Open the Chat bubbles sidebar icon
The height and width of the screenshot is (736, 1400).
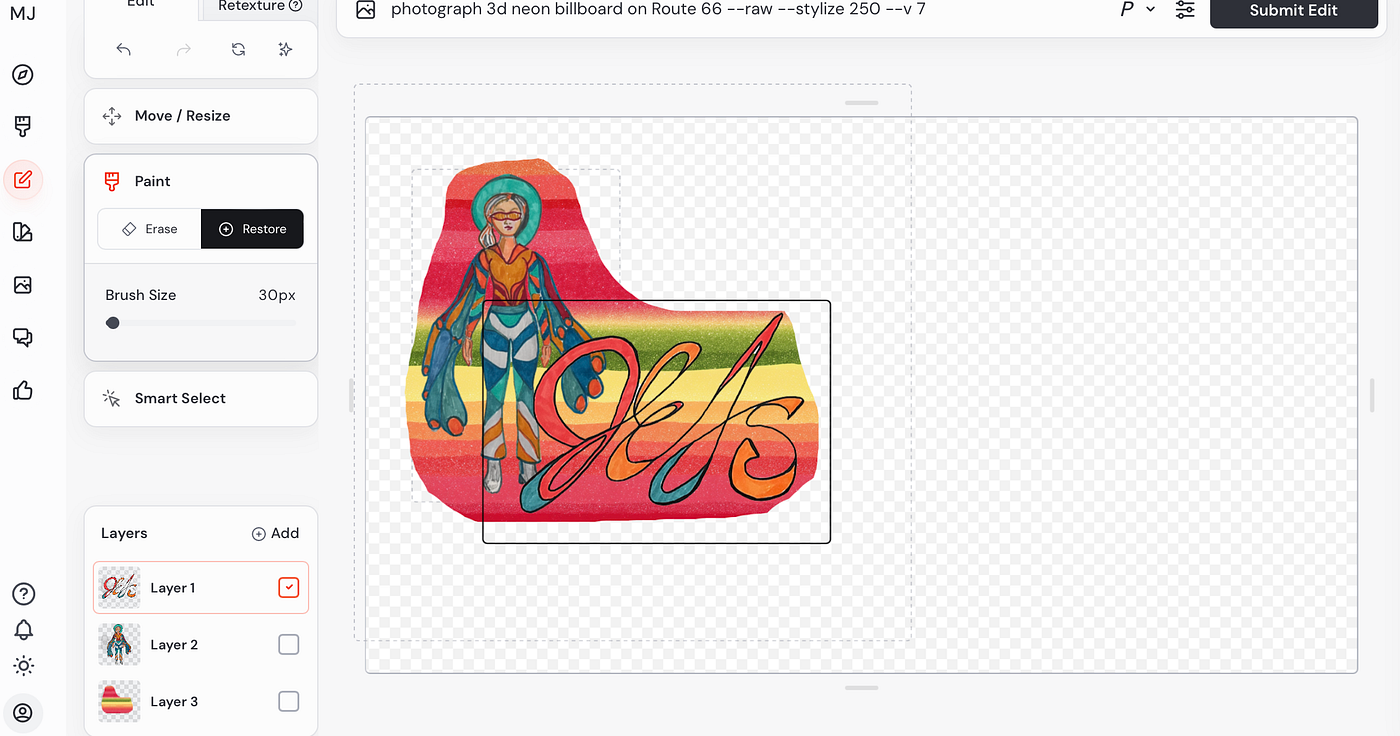(x=23, y=337)
